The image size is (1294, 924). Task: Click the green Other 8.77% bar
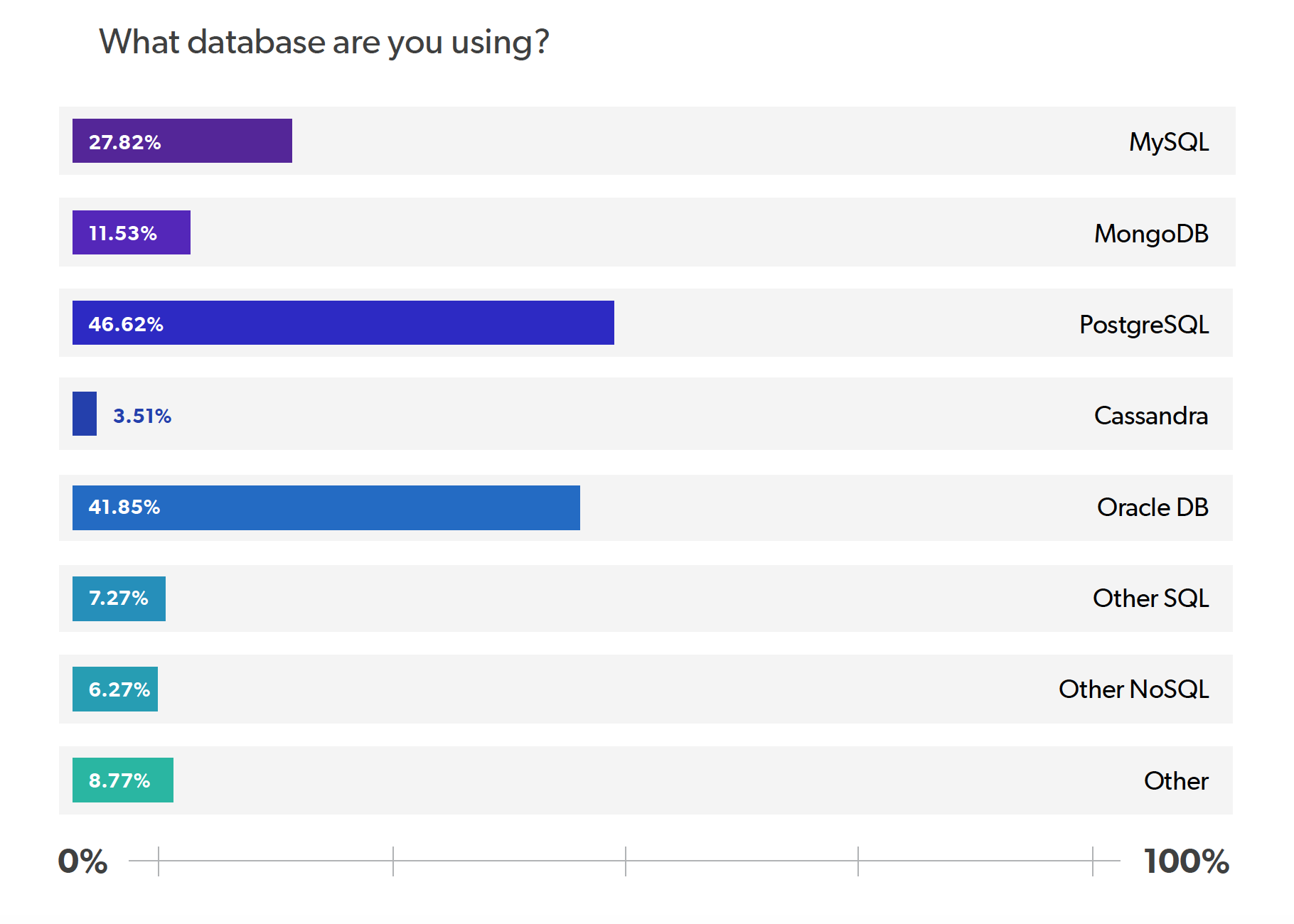click(x=123, y=780)
